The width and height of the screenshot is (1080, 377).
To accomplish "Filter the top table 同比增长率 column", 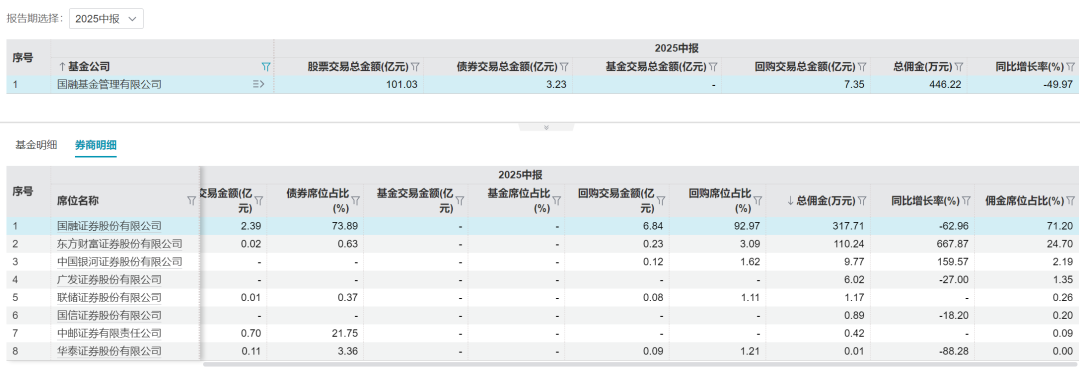I will [1071, 67].
